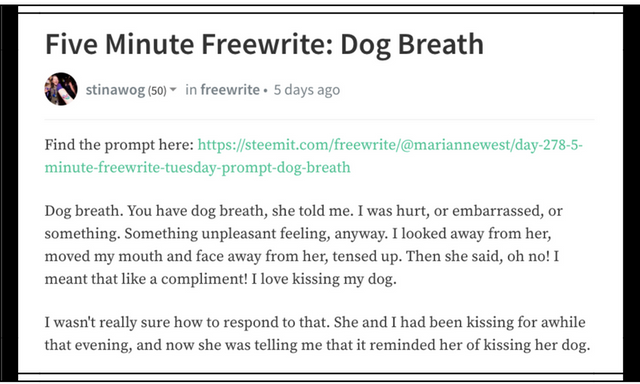Select the post title 'Five Minute Freewrite: Dog Breath'
Viewport: 640px width, 384px height.
(x=264, y=44)
